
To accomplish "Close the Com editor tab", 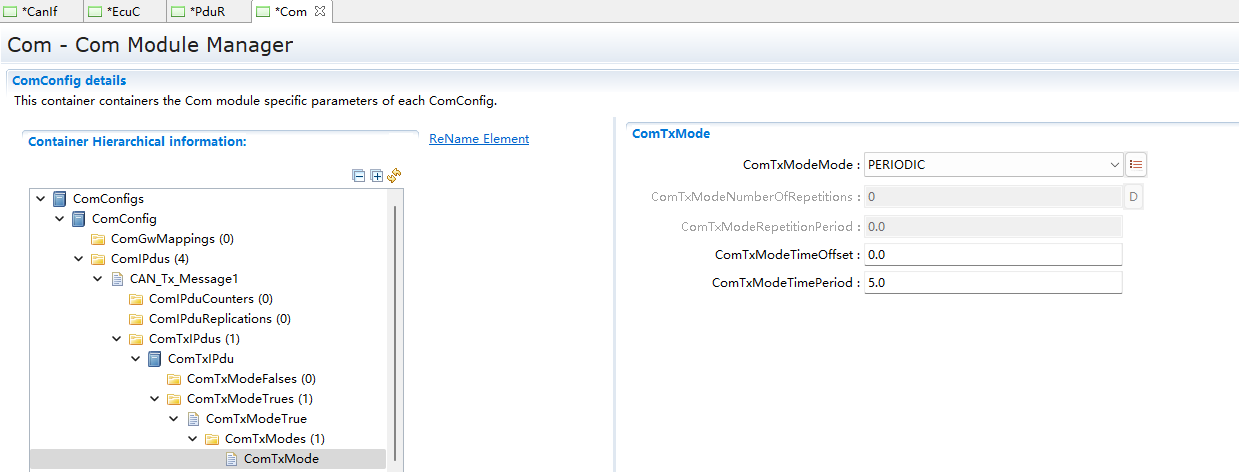I will (320, 11).
